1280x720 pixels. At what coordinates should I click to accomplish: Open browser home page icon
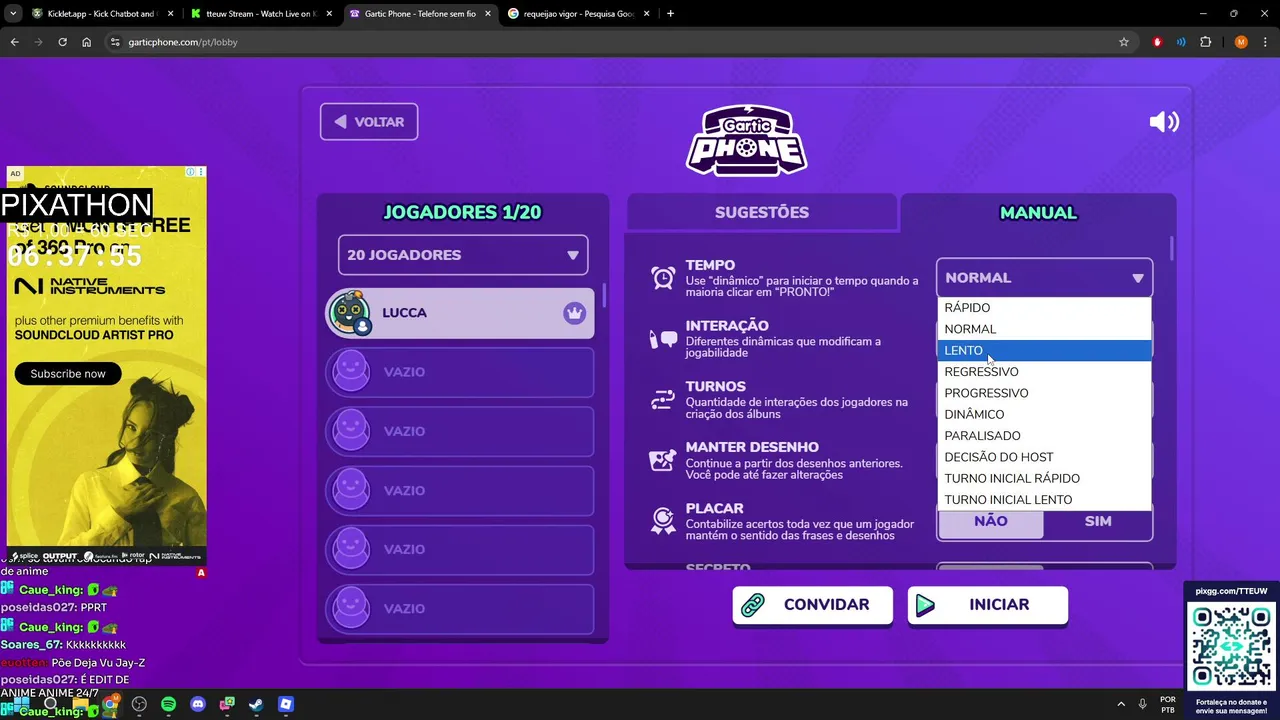click(x=87, y=42)
